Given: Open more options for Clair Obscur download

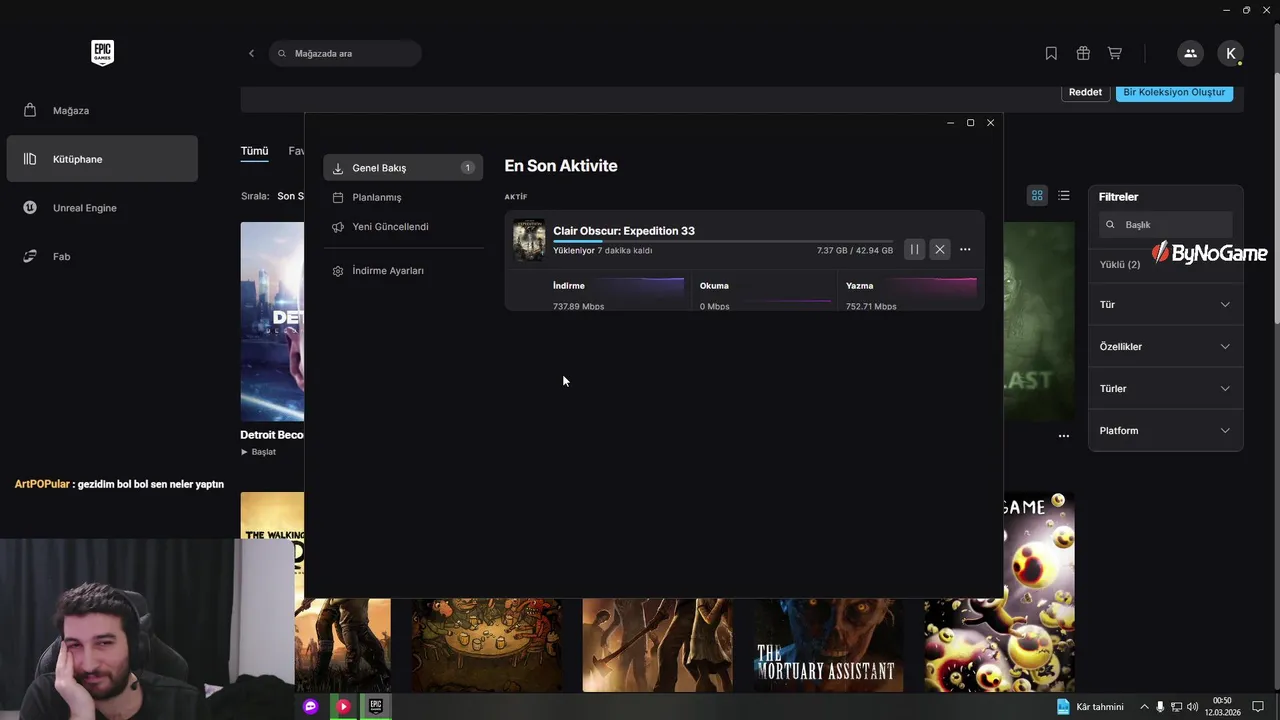Looking at the screenshot, I should pyautogui.click(x=965, y=249).
